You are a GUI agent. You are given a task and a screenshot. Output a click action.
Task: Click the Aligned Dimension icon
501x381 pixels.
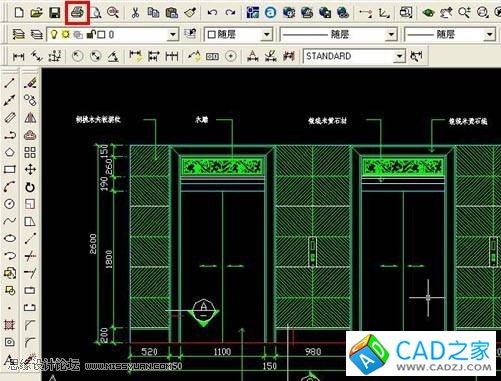pyautogui.click(x=36, y=56)
